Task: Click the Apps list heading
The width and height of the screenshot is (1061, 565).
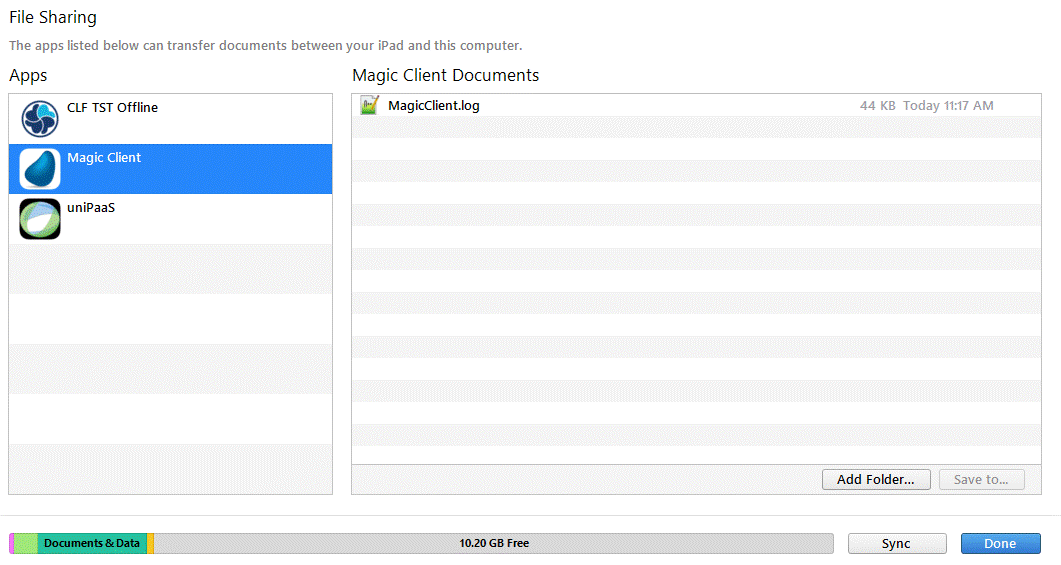Action: point(28,76)
